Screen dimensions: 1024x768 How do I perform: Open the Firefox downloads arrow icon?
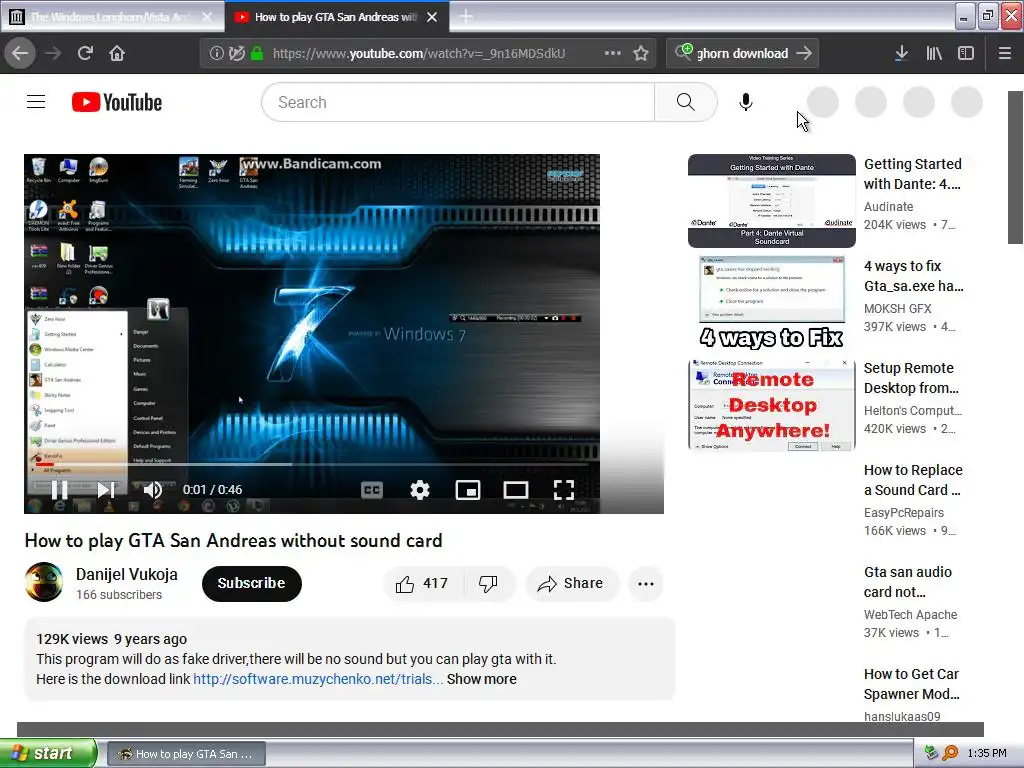tap(901, 54)
